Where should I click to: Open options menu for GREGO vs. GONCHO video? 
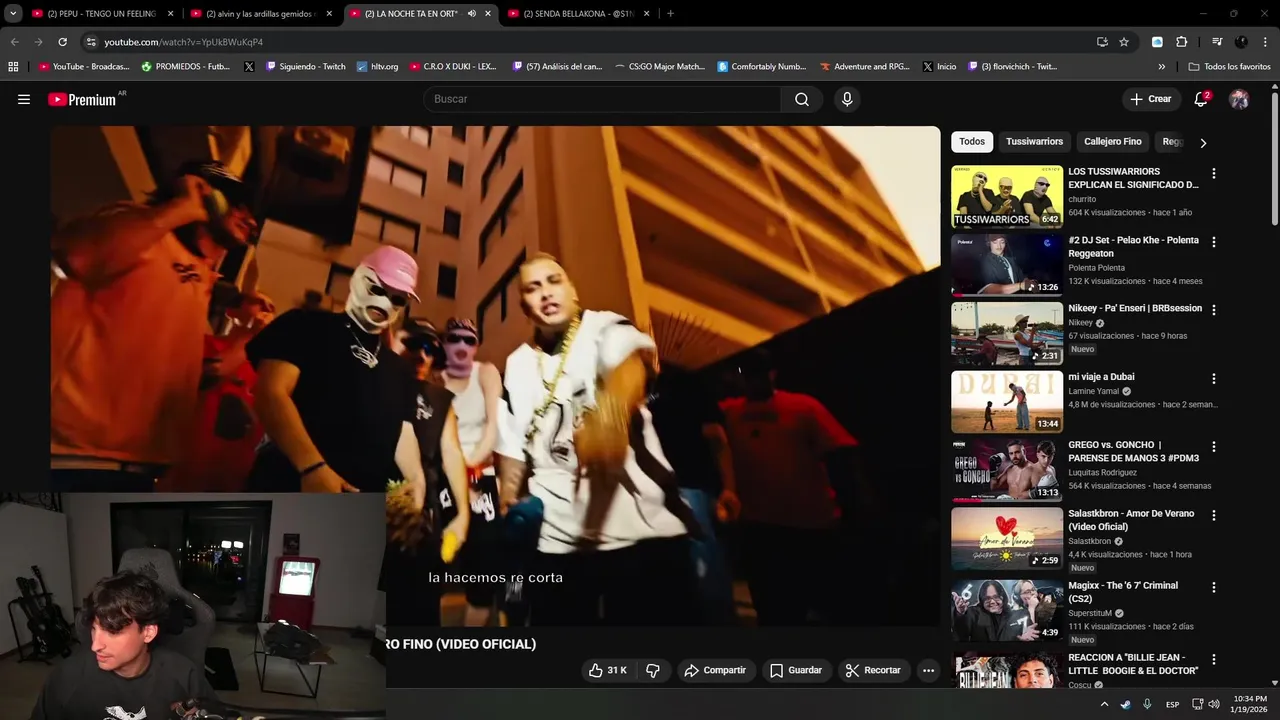(1214, 447)
